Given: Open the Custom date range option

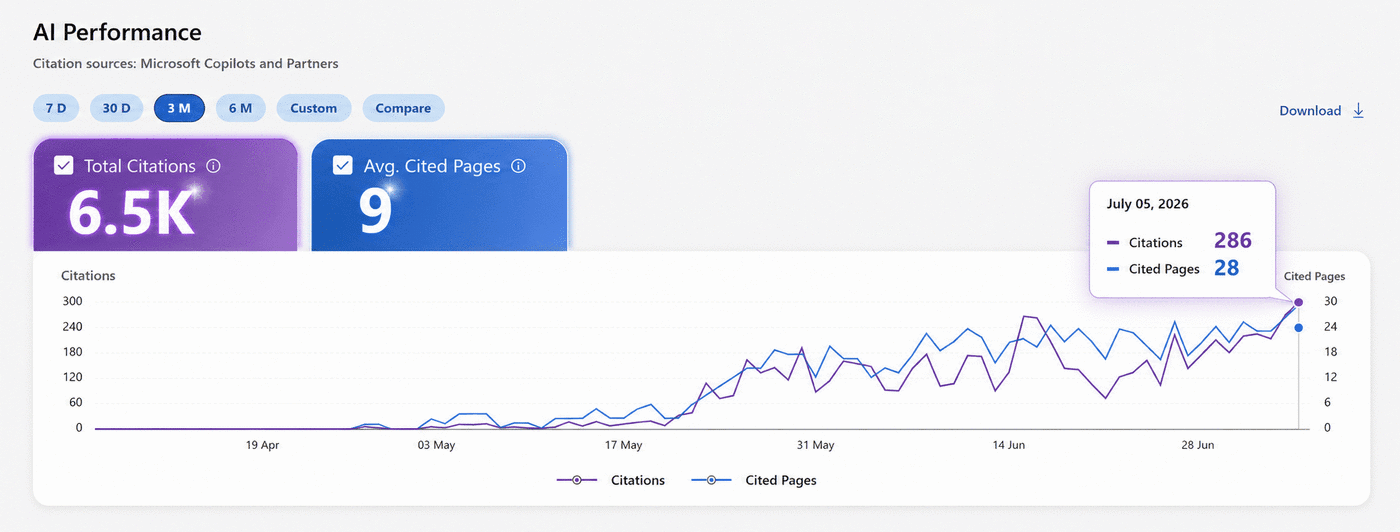Looking at the screenshot, I should click(314, 108).
